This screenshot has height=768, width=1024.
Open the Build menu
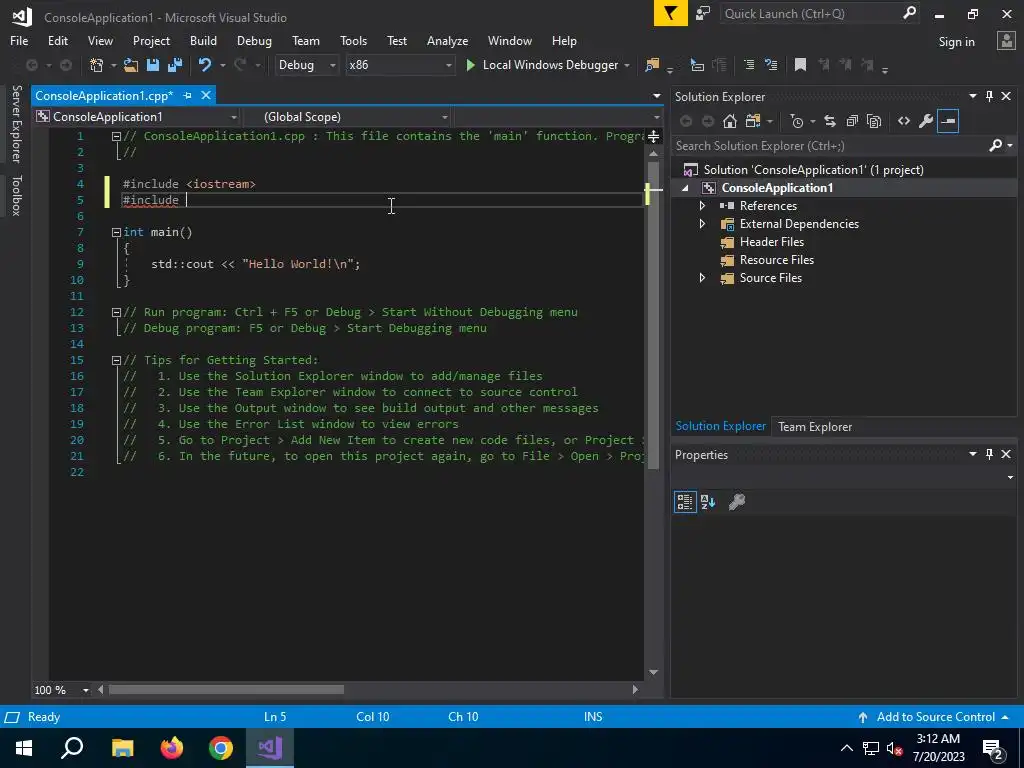pos(203,40)
